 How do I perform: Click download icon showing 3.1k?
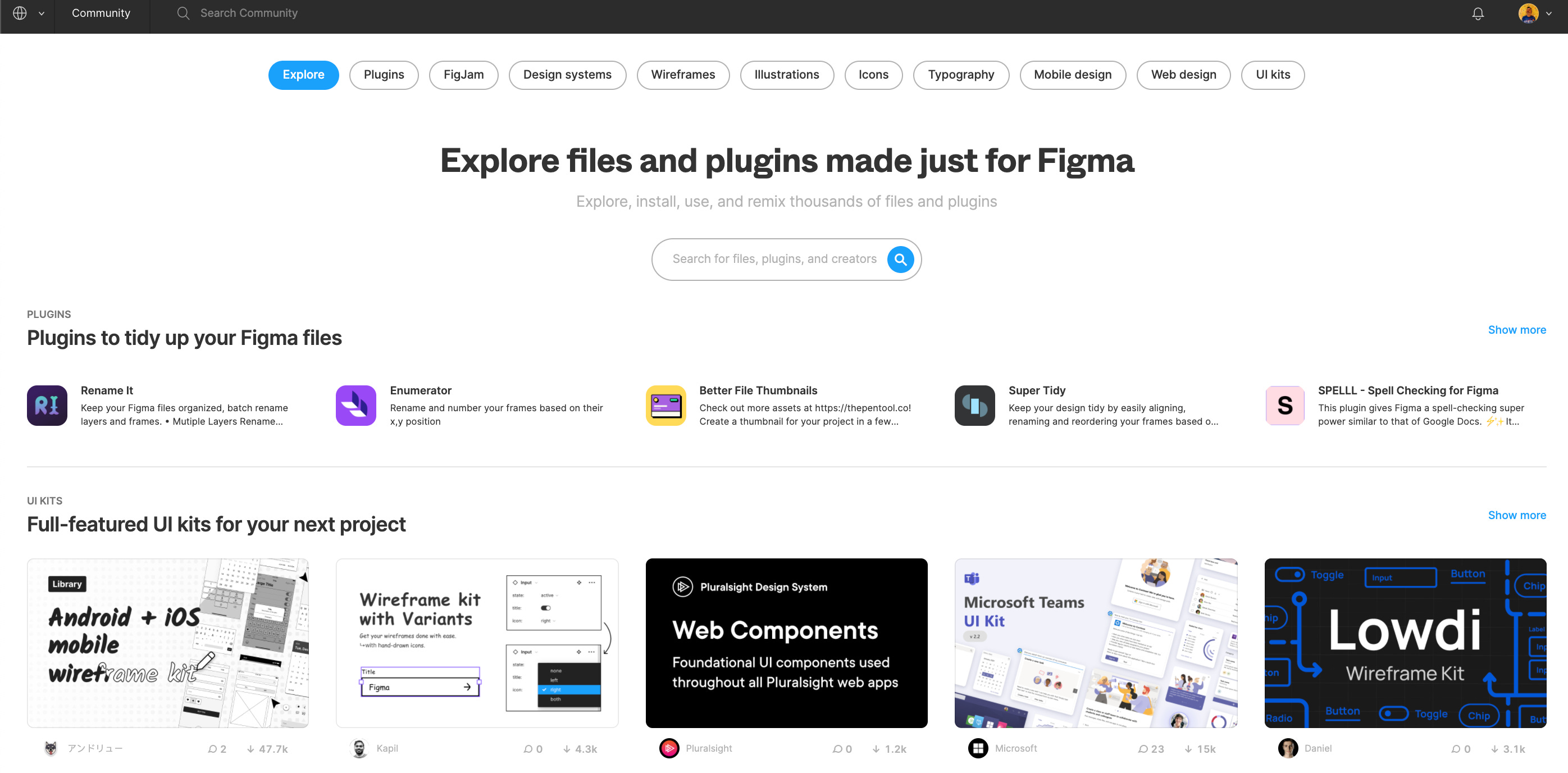click(x=1494, y=749)
